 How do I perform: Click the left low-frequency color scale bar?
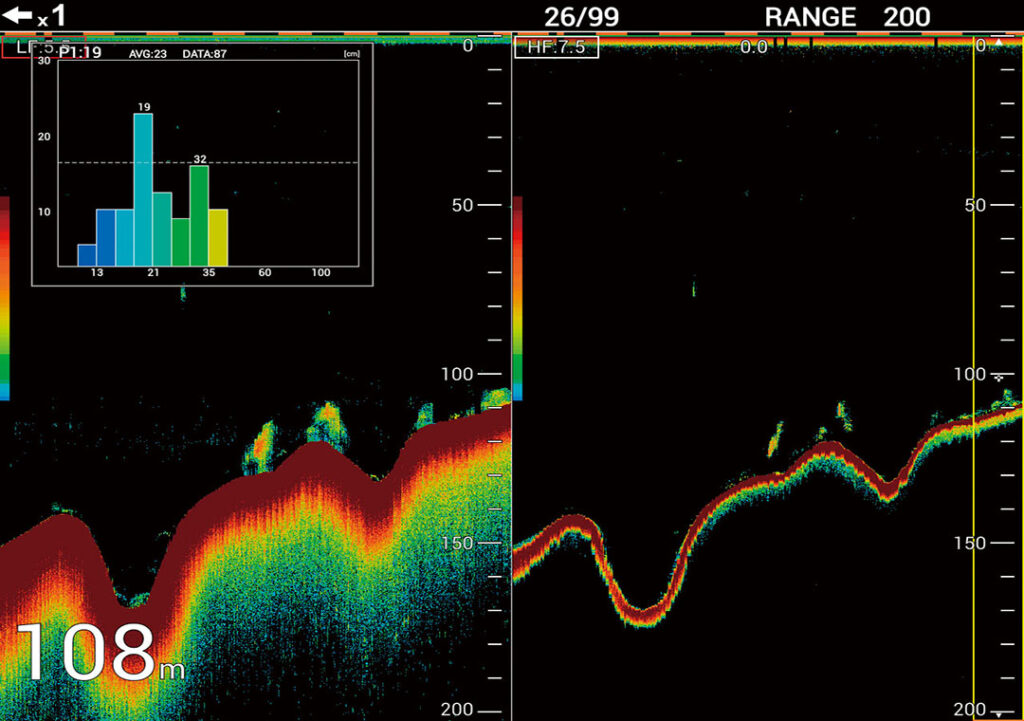[x=4, y=298]
